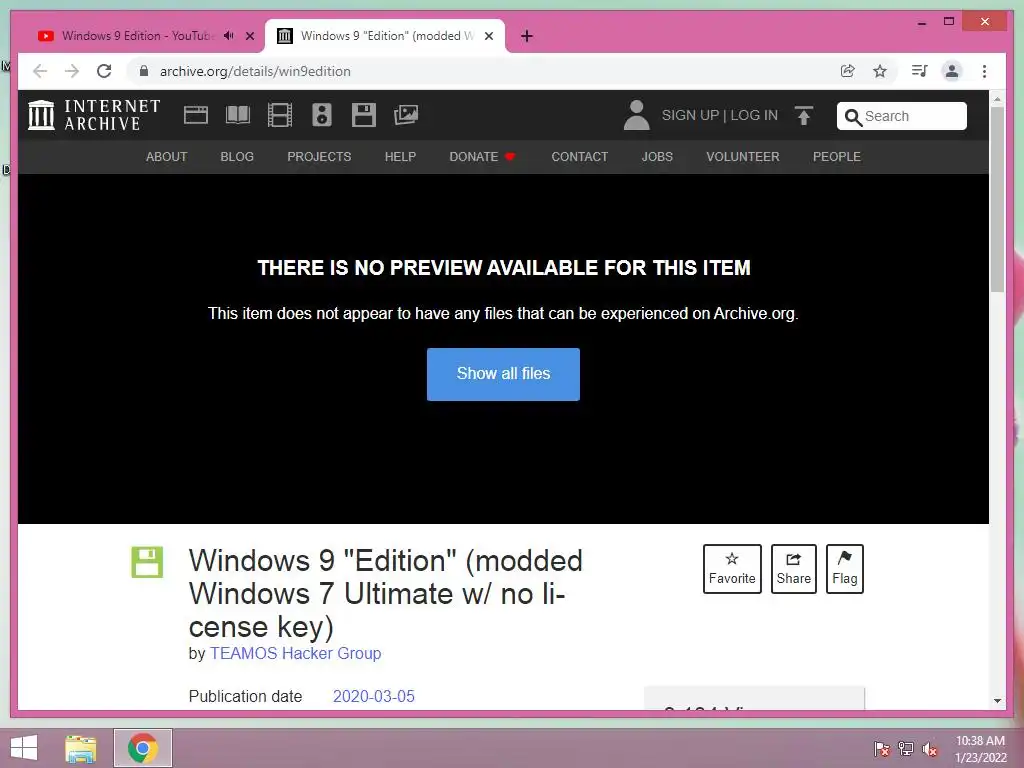
Task: Click the magnifier icon in search box
Action: click(x=852, y=117)
